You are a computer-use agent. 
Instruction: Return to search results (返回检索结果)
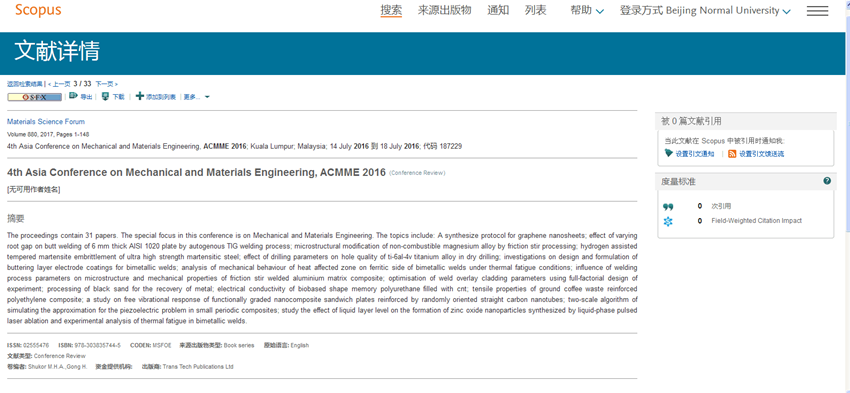(25, 84)
